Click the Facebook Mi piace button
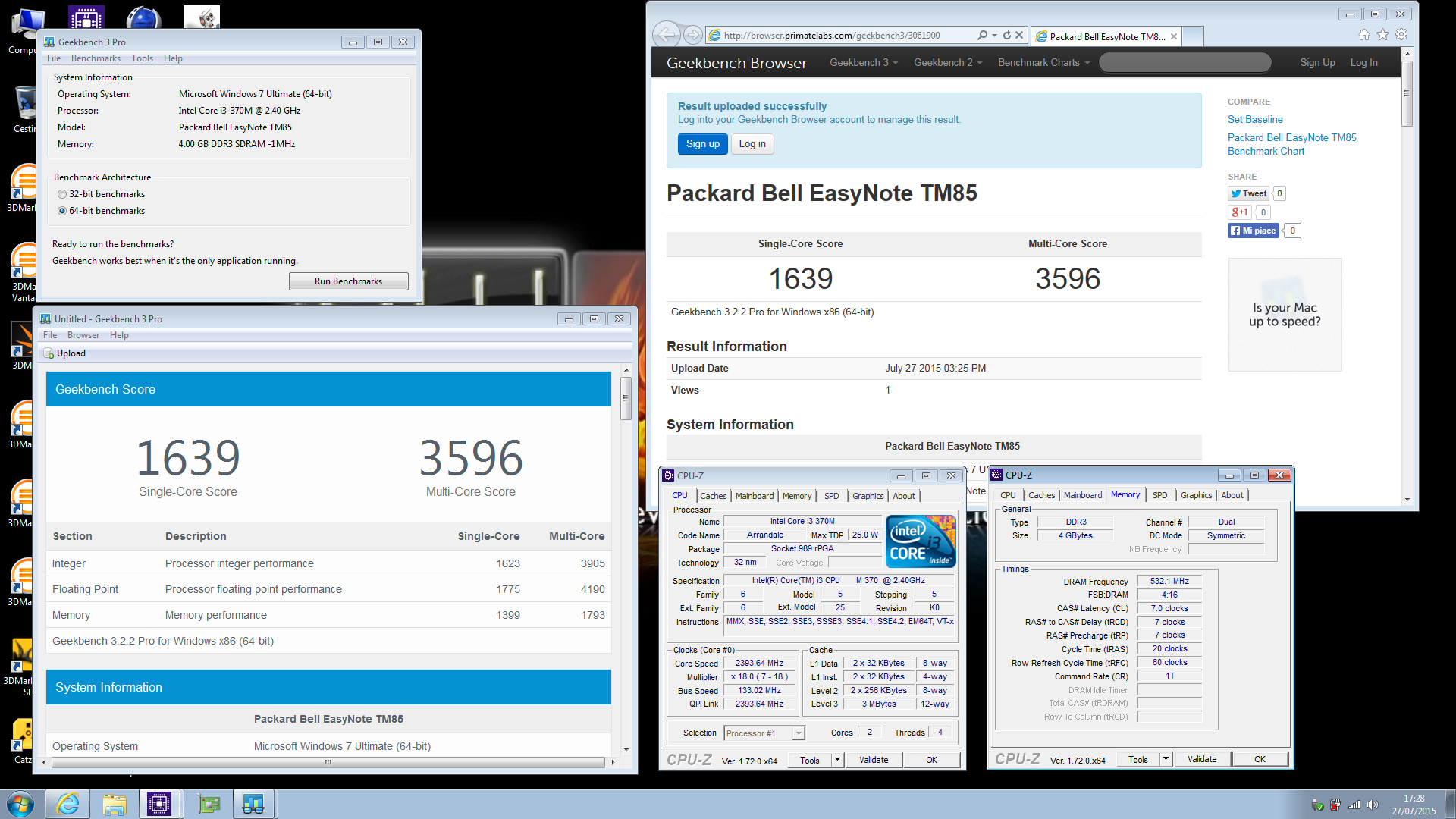 [x=1254, y=231]
